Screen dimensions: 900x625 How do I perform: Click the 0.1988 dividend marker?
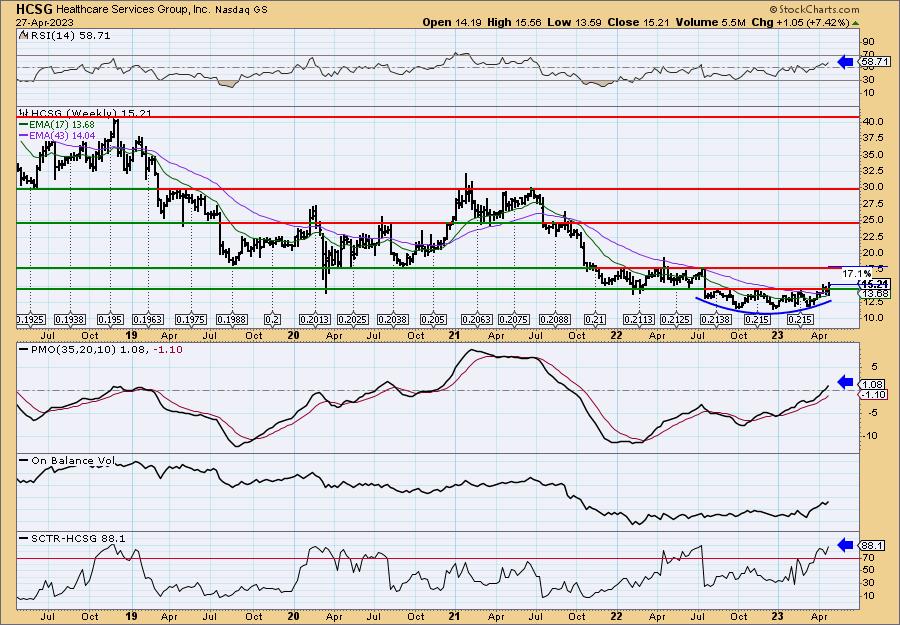pyautogui.click(x=231, y=319)
